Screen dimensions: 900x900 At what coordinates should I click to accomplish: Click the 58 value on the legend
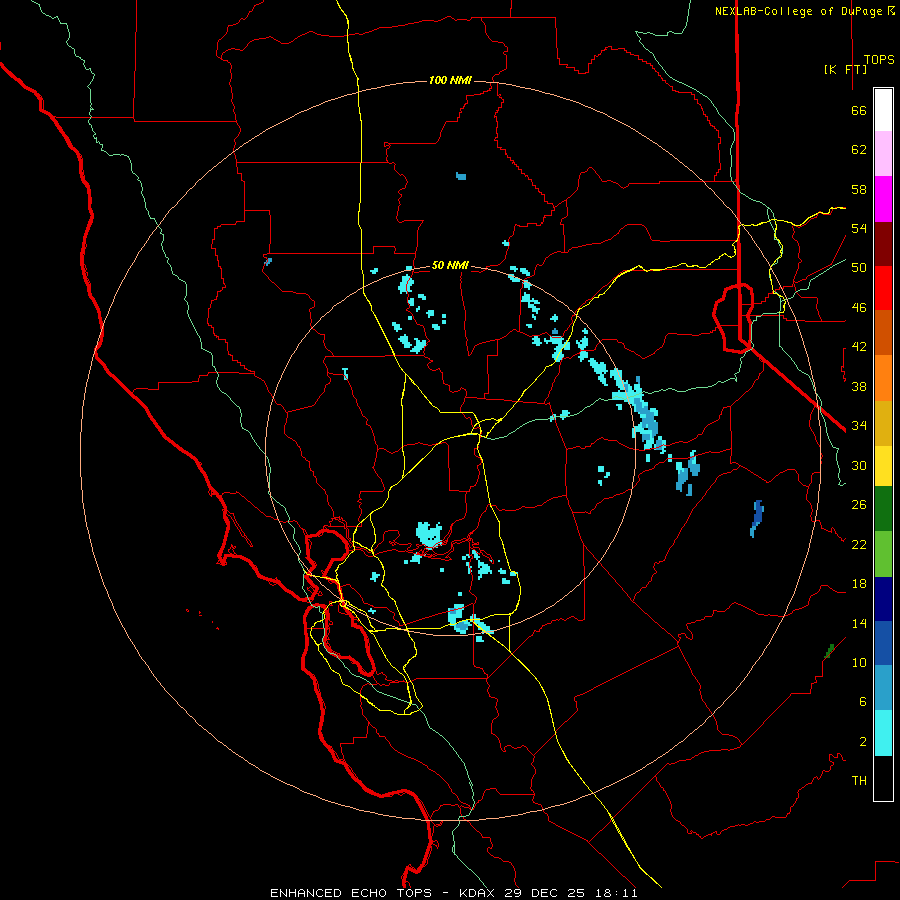(x=859, y=189)
